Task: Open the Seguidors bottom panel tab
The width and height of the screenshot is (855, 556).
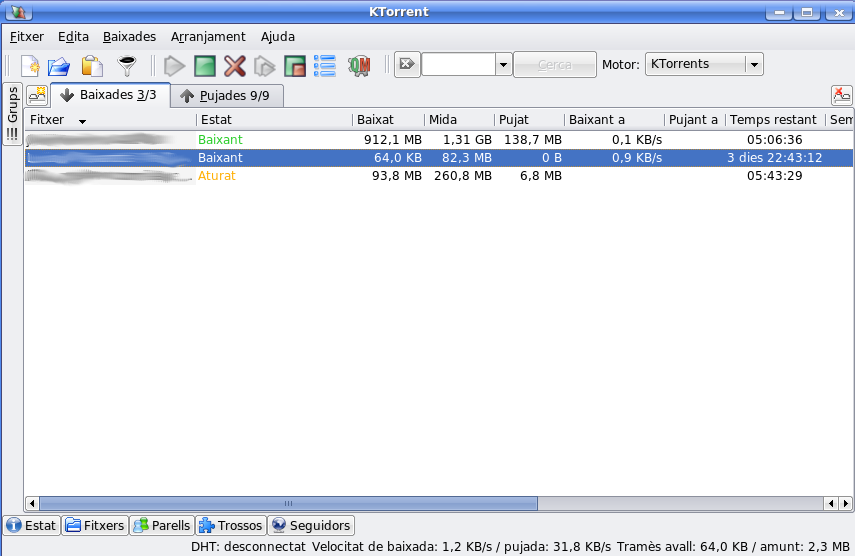Action: click(x=311, y=525)
